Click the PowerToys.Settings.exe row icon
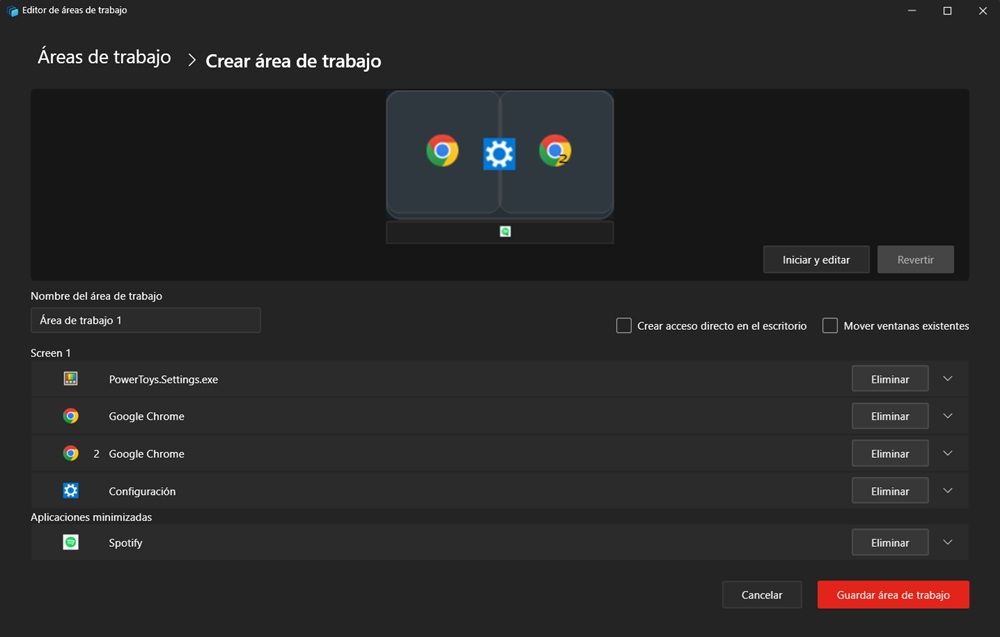The image size is (1000, 637). pyautogui.click(x=71, y=379)
